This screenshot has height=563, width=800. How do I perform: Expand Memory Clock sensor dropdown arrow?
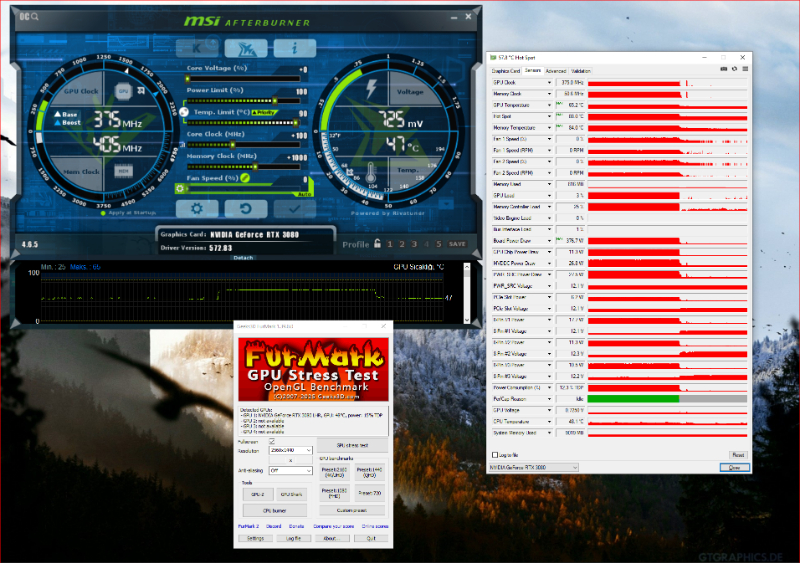point(549,94)
